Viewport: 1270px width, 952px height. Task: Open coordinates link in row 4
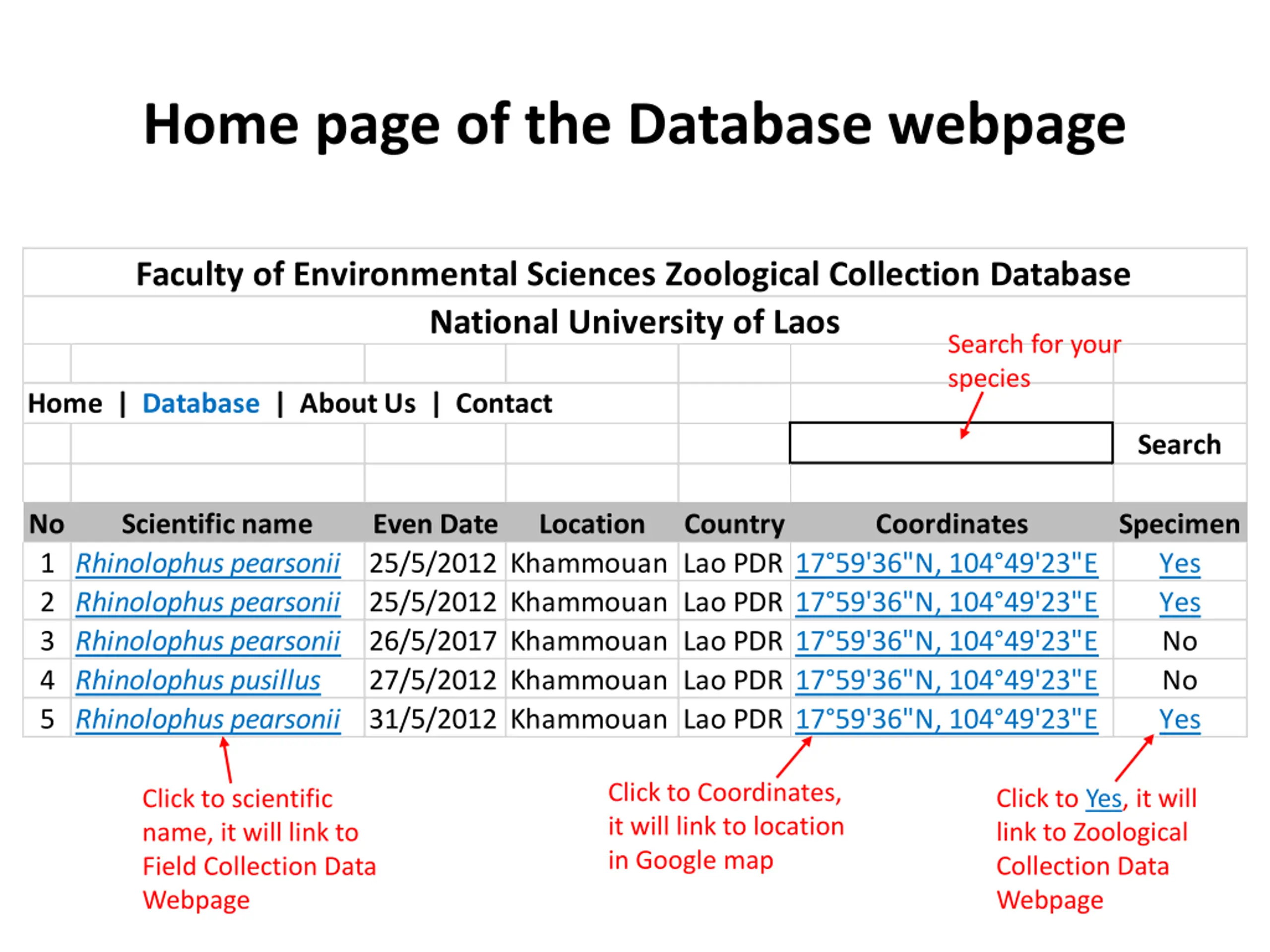(946, 681)
